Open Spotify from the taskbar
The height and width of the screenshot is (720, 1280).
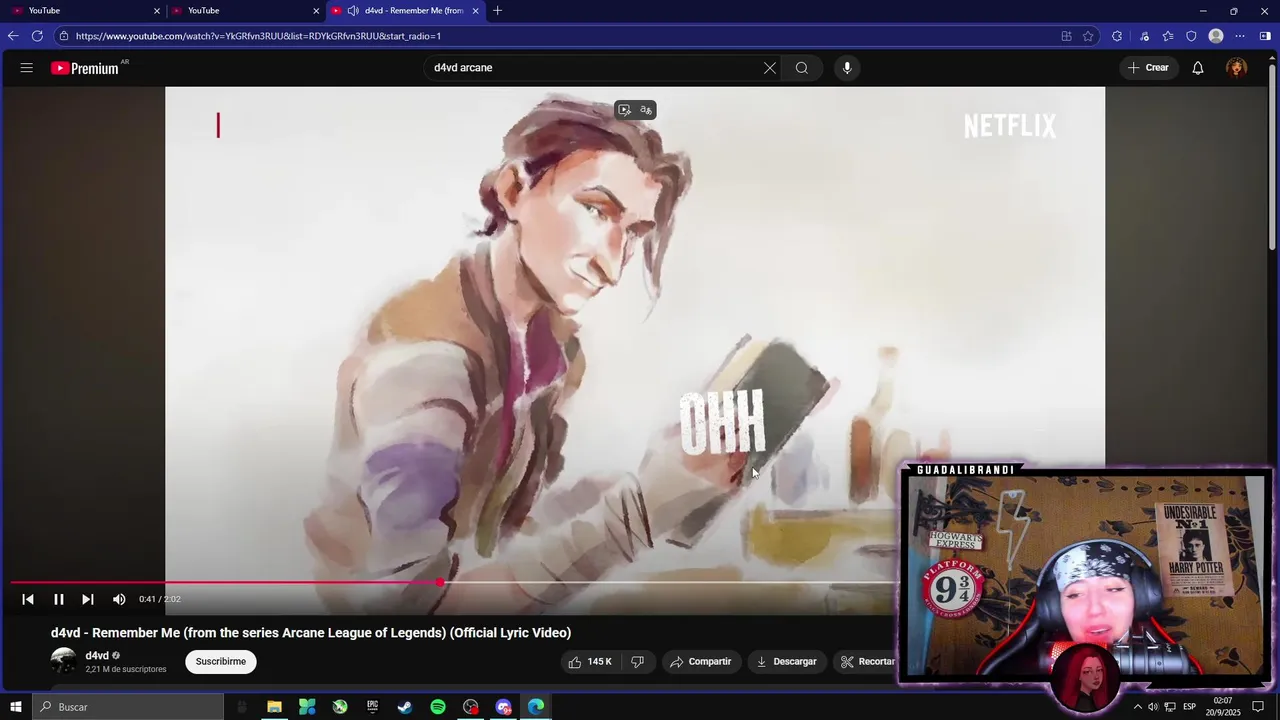[438, 707]
